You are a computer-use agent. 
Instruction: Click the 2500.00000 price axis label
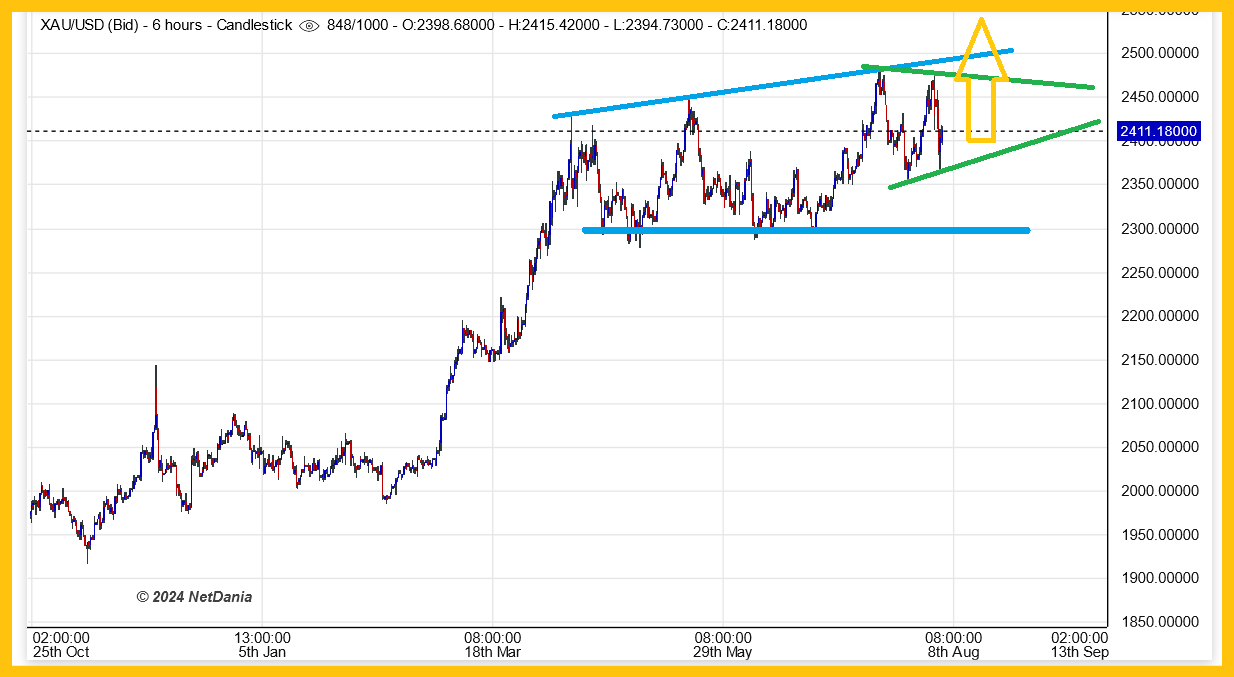(x=1158, y=53)
